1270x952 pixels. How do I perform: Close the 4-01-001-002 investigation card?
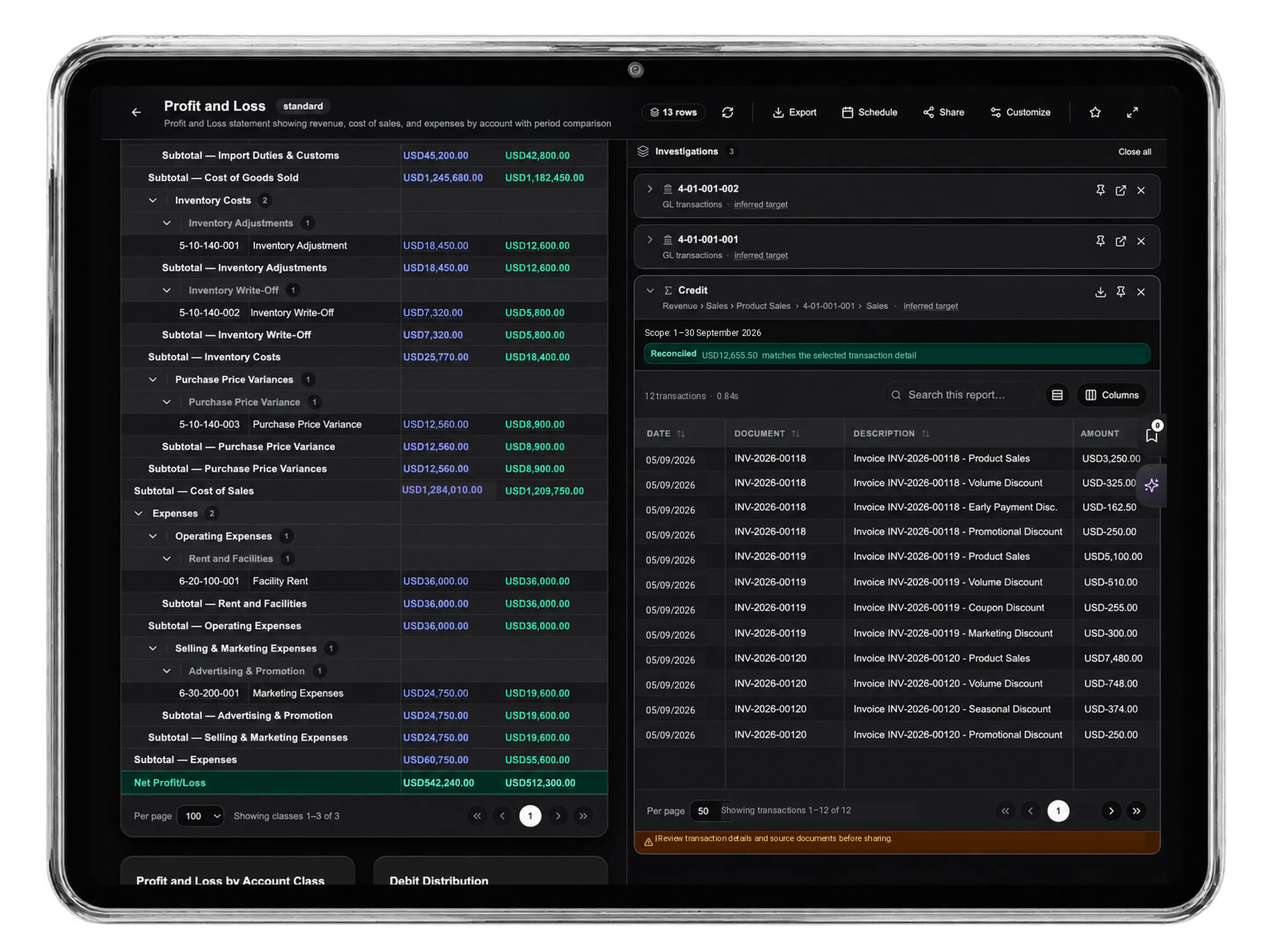1141,191
